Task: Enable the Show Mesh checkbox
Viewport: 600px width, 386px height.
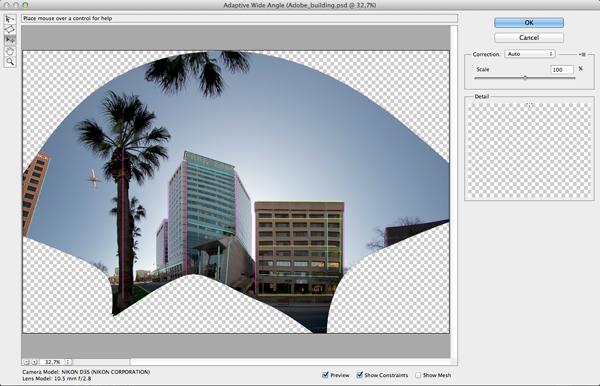Action: [418, 375]
